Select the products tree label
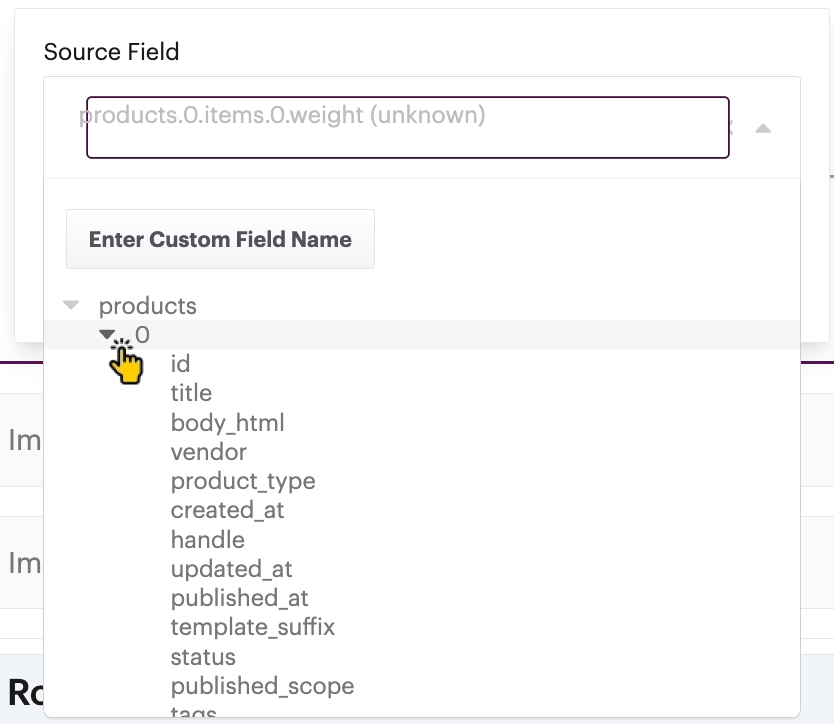Image resolution: width=834 pixels, height=724 pixels. click(x=148, y=306)
